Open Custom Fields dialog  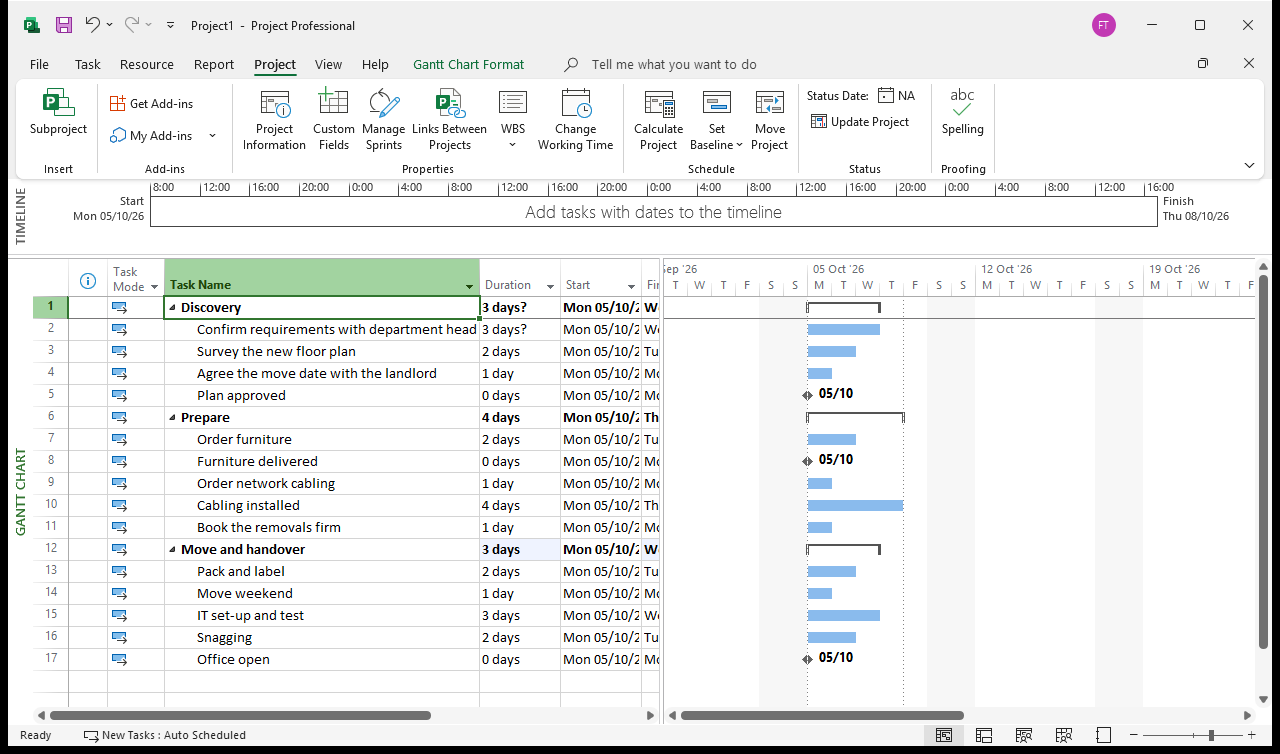click(x=333, y=120)
